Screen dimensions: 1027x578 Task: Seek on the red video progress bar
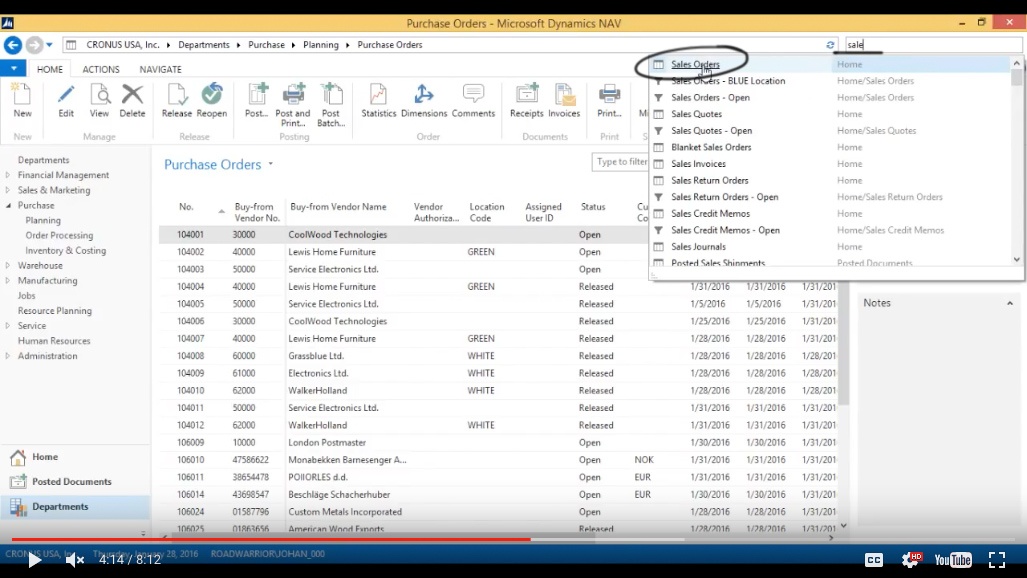point(271,539)
